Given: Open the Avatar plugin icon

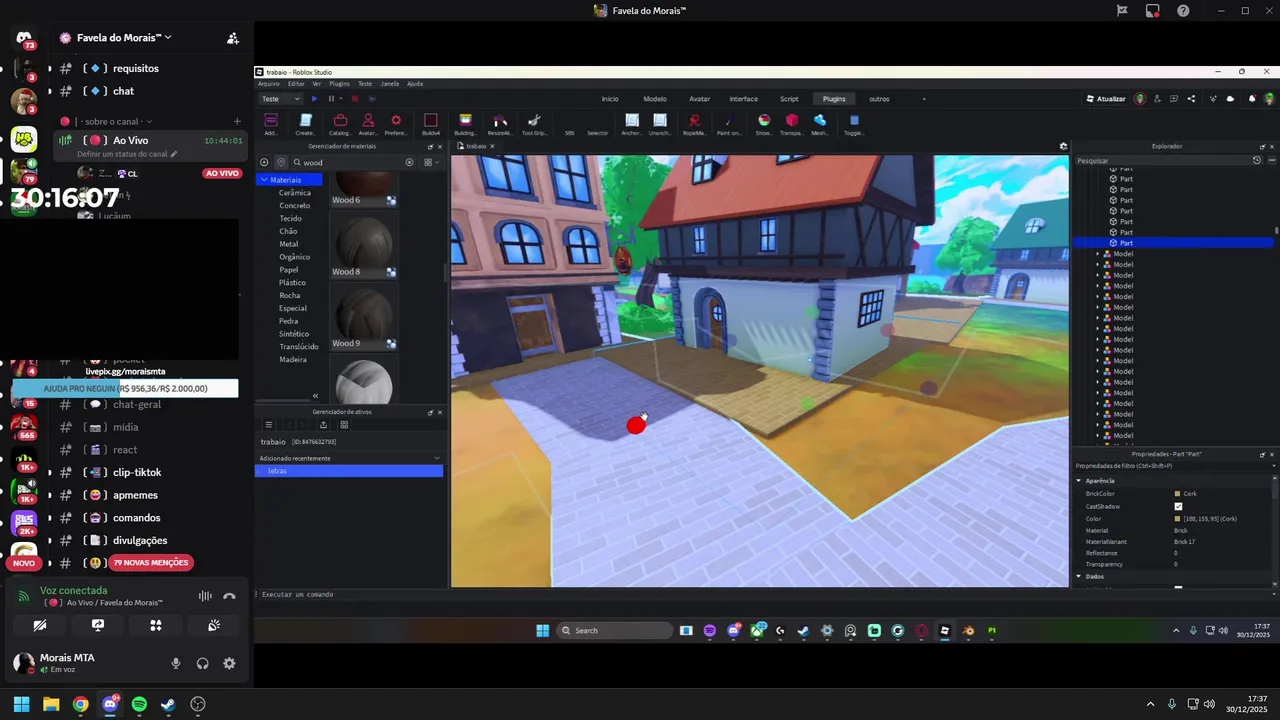Looking at the screenshot, I should pos(368,124).
